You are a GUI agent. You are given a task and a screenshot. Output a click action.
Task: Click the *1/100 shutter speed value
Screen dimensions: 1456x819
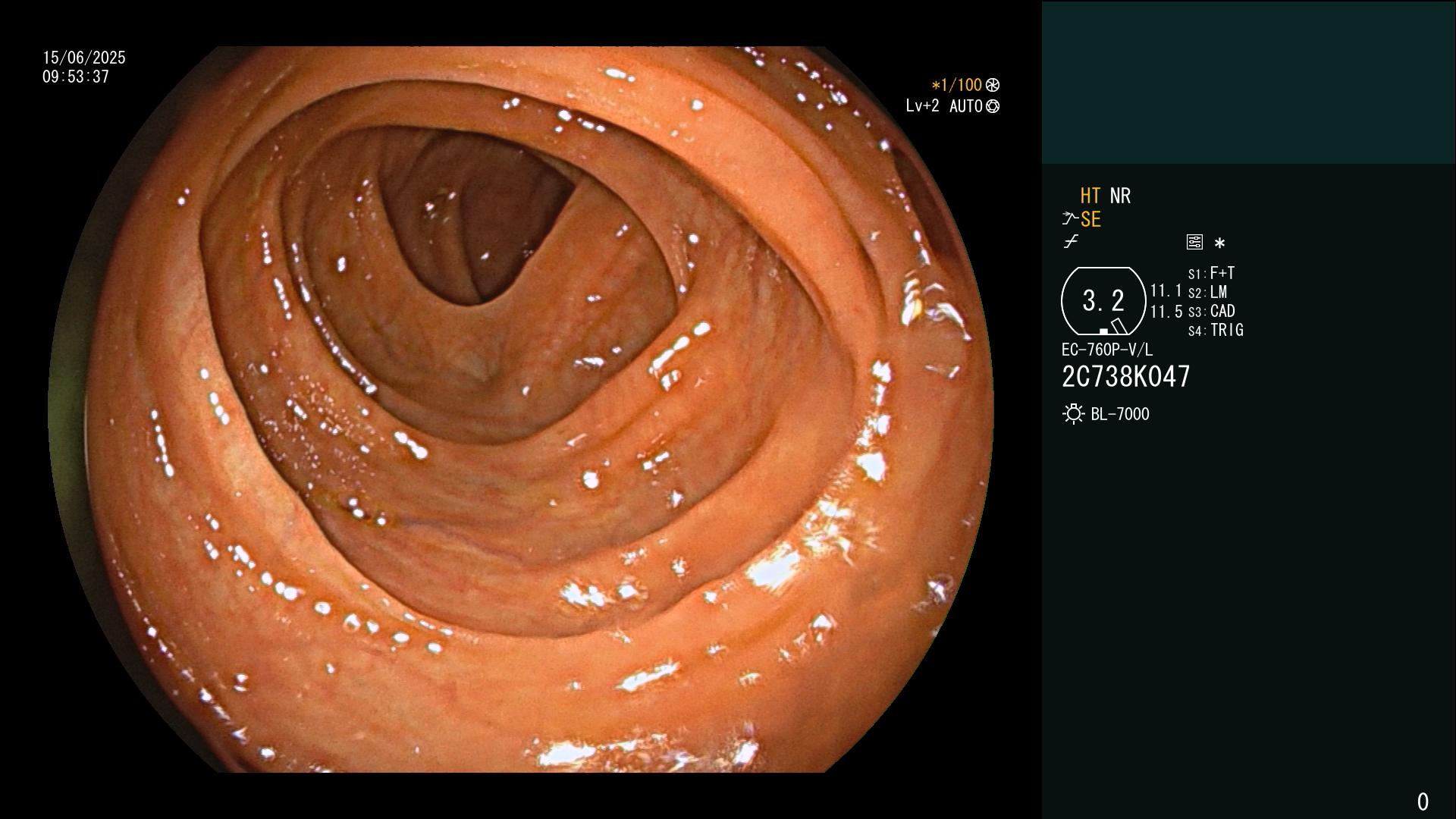point(956,85)
